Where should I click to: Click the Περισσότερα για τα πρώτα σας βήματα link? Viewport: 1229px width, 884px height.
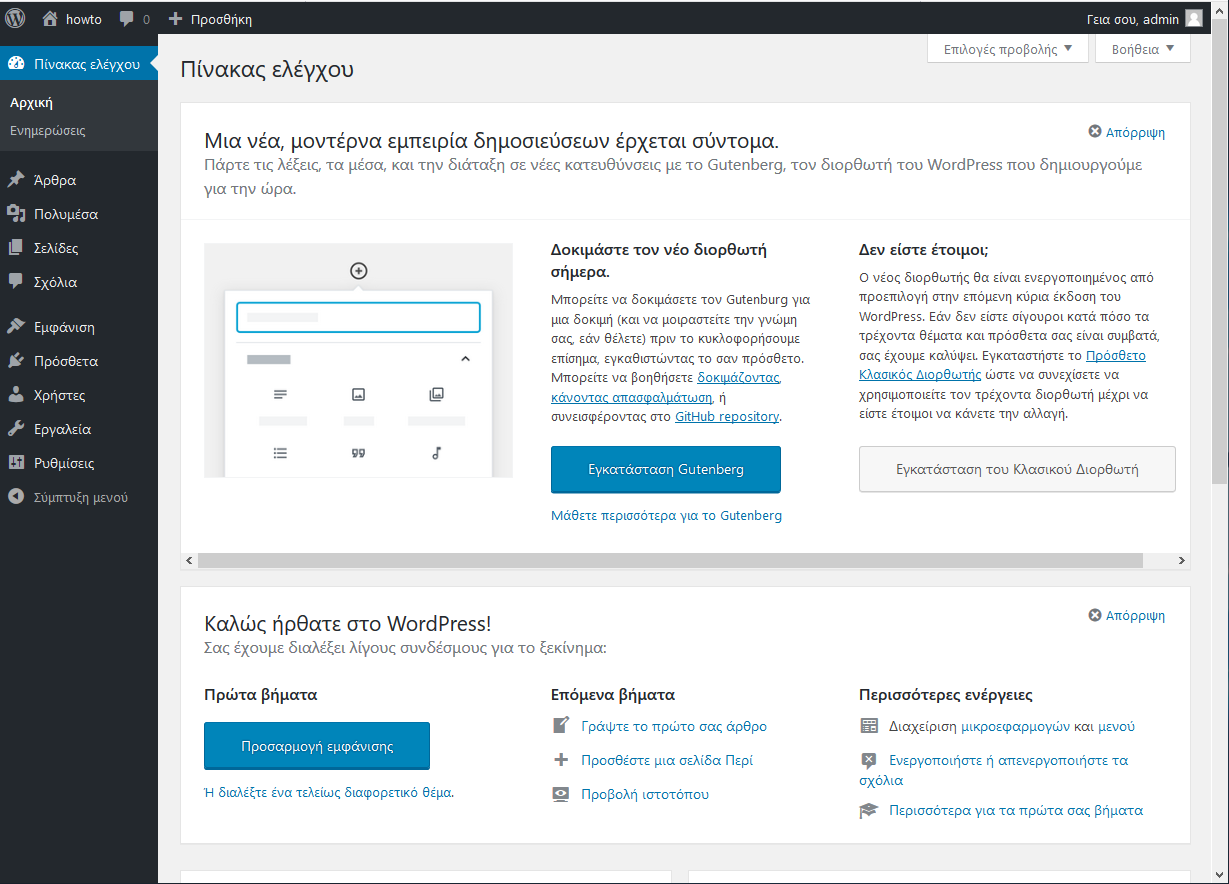tap(1016, 810)
